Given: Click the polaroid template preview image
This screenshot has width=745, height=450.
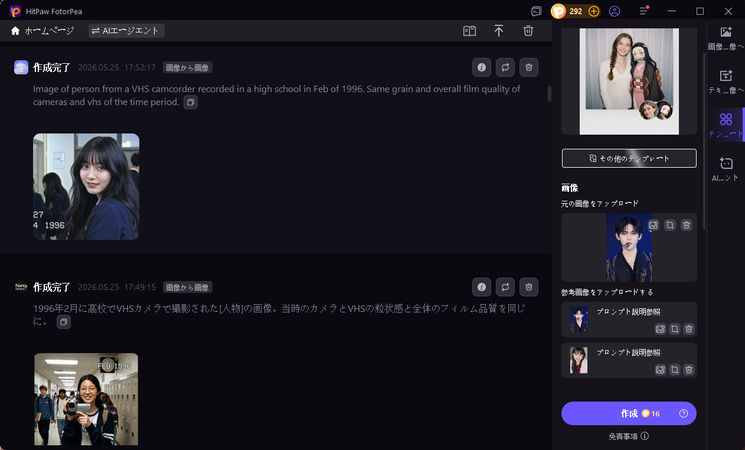Looking at the screenshot, I should click(x=629, y=81).
